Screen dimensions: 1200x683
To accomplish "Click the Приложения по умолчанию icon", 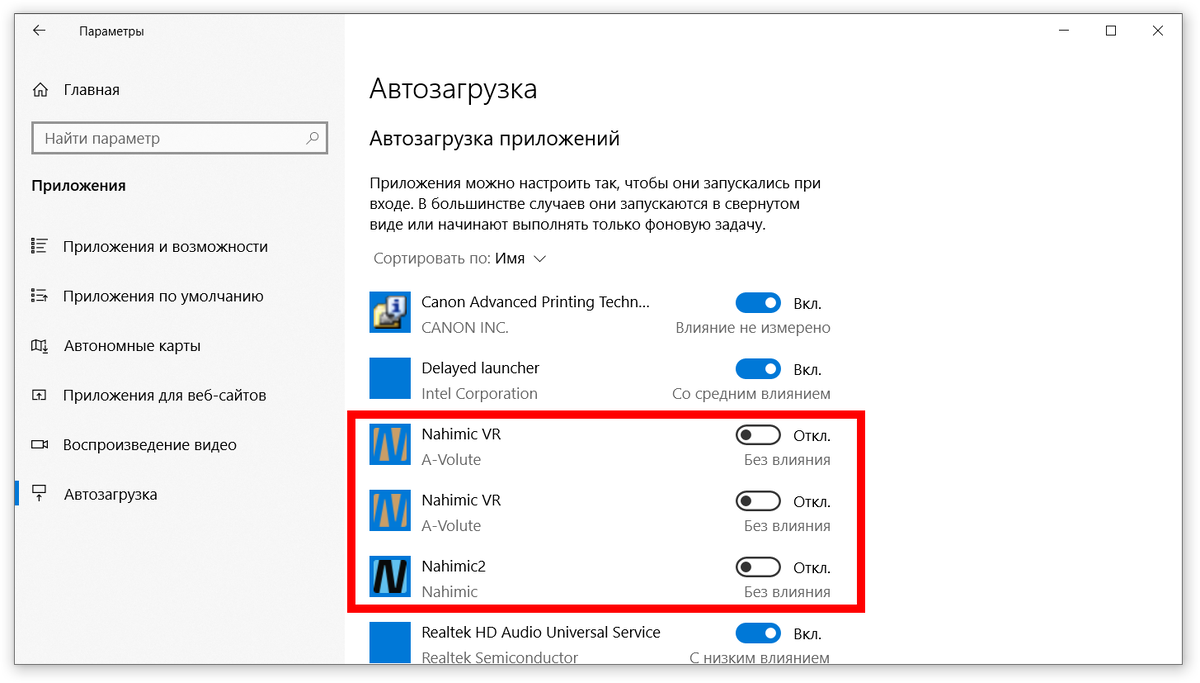I will coord(40,296).
